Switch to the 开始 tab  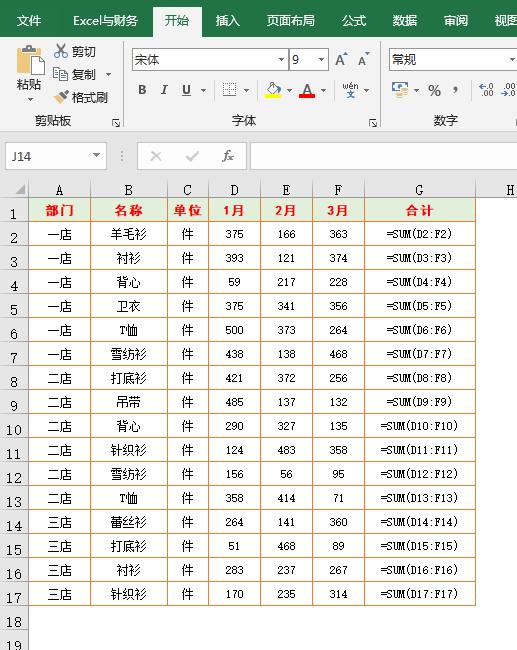tap(177, 20)
